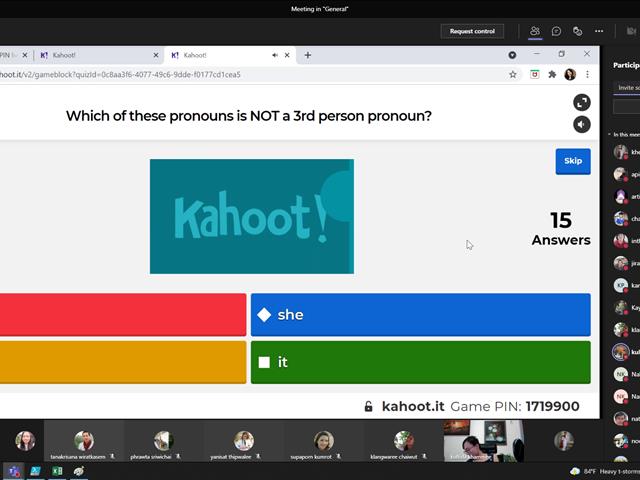
Task: Open meeting chat conversation icon
Action: pos(556,31)
